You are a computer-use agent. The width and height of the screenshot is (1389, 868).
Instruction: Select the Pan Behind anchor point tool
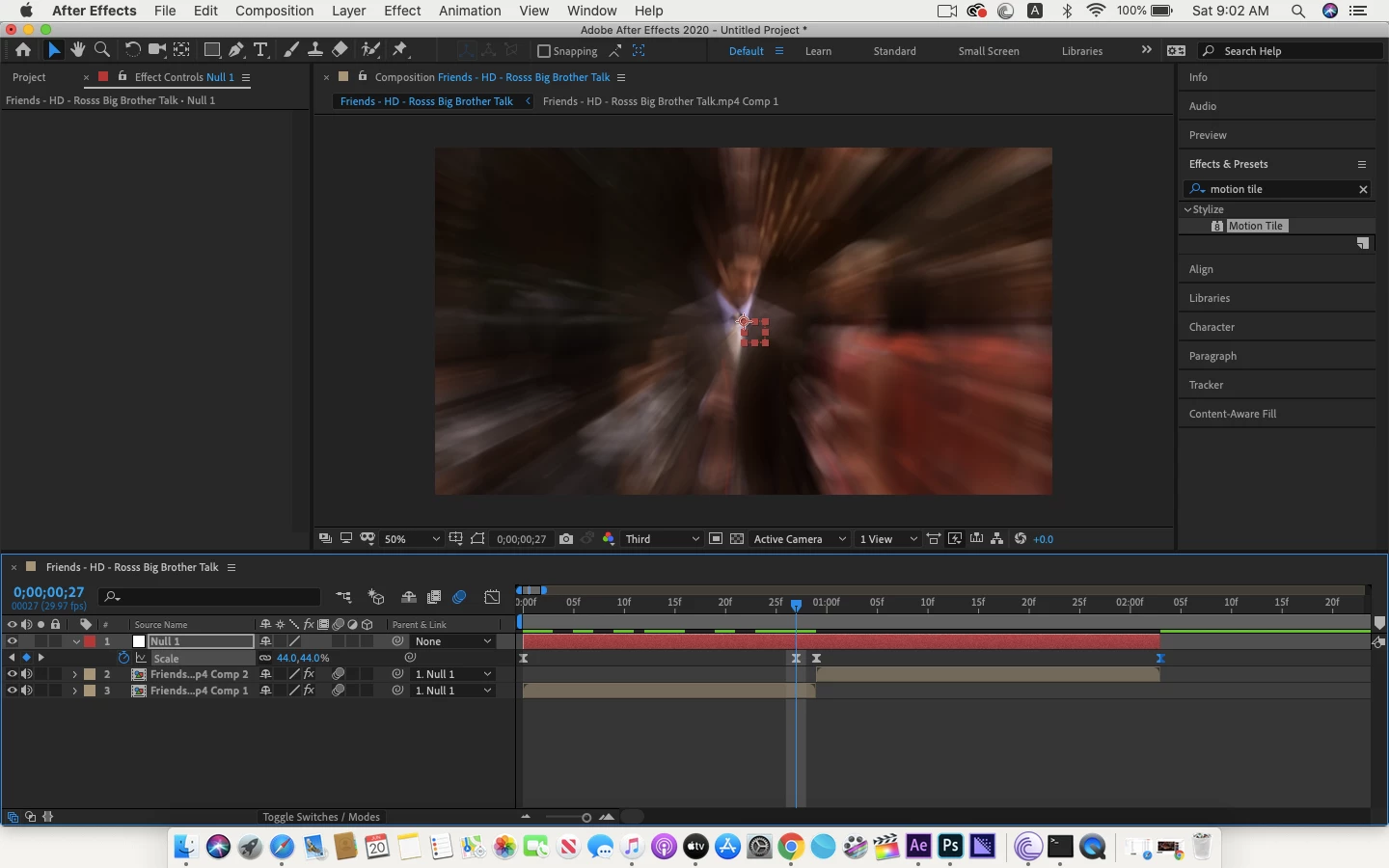181,50
